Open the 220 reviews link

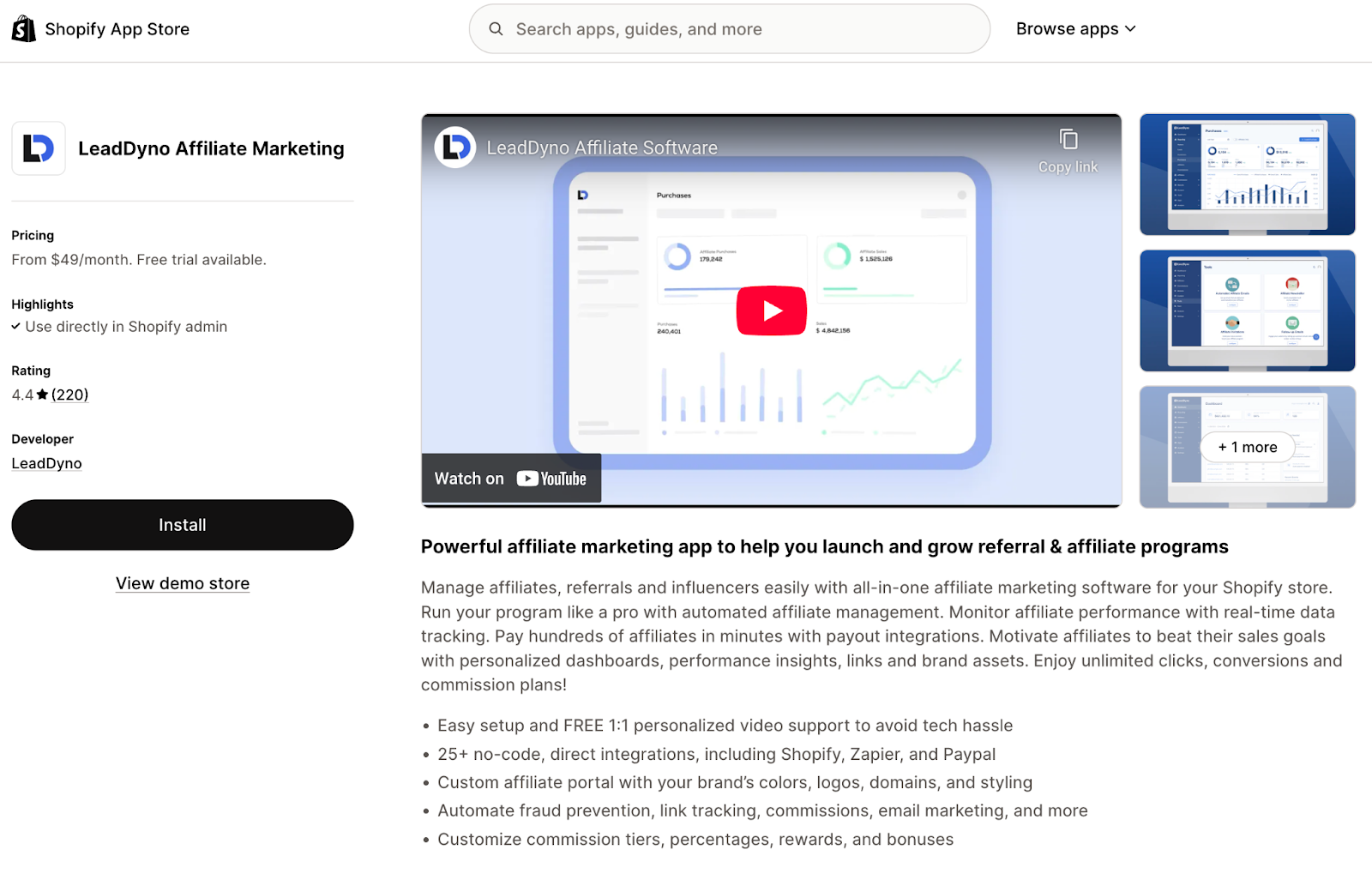click(69, 394)
